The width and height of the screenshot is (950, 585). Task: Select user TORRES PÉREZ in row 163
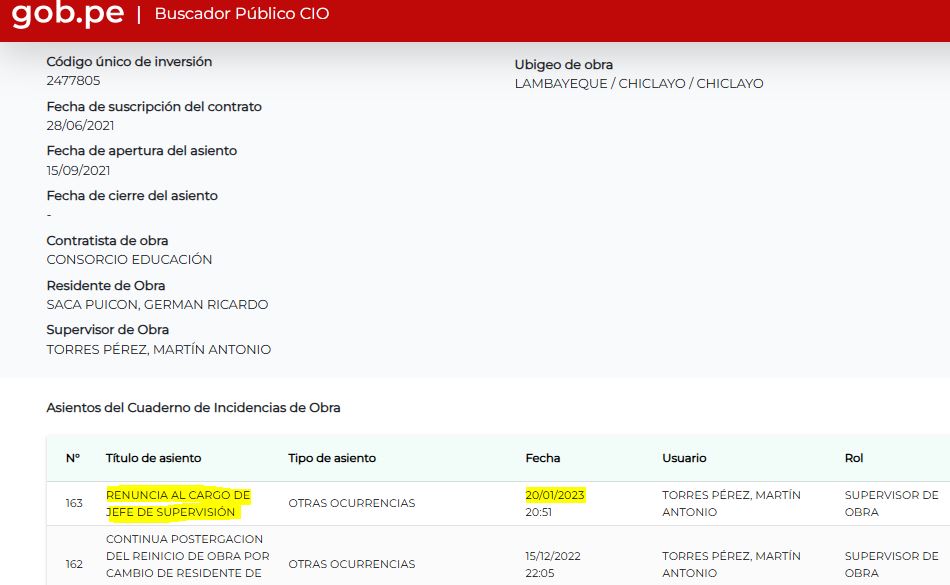click(731, 503)
